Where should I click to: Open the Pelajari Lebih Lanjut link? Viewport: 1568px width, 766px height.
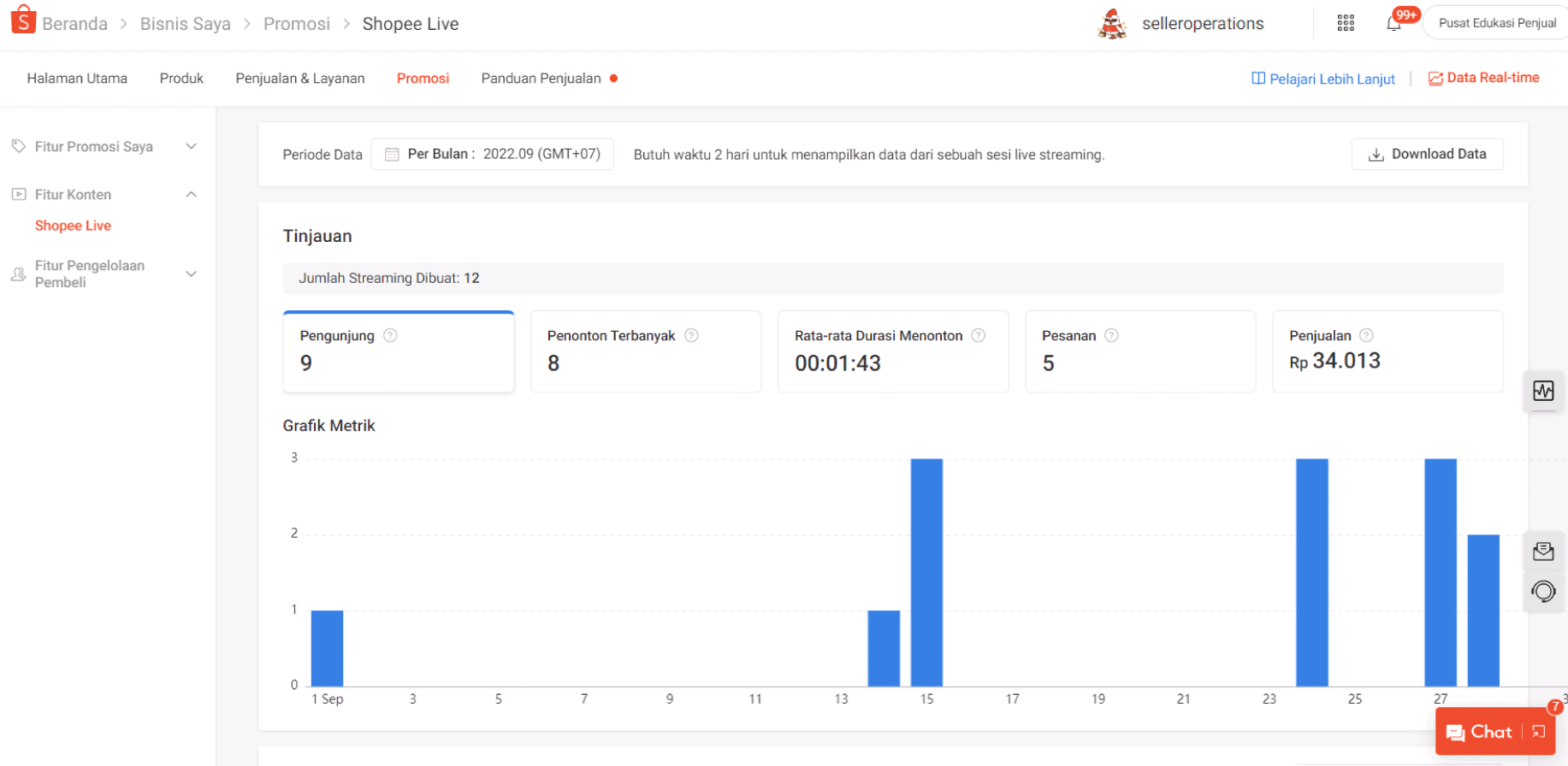(x=1322, y=79)
